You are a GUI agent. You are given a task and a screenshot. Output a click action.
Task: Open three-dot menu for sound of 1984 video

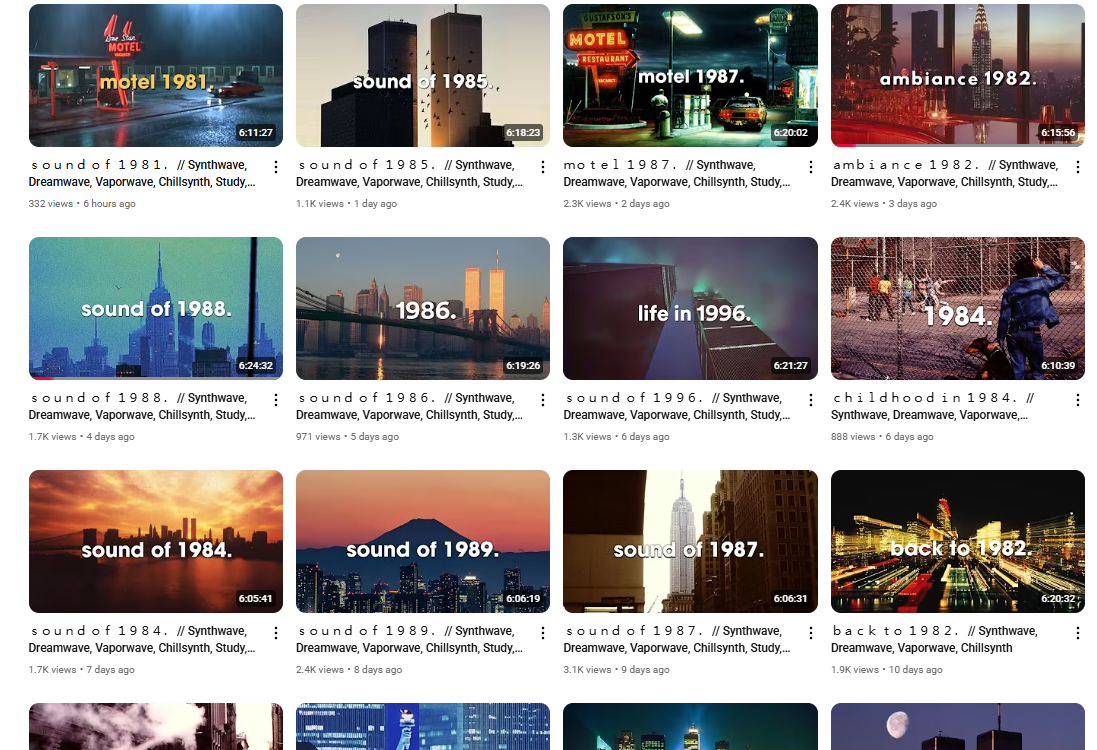click(x=276, y=632)
